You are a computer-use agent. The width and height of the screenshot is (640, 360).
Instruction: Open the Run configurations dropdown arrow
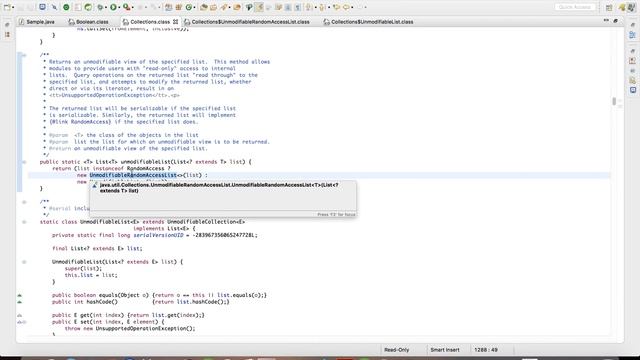pos(119,7)
